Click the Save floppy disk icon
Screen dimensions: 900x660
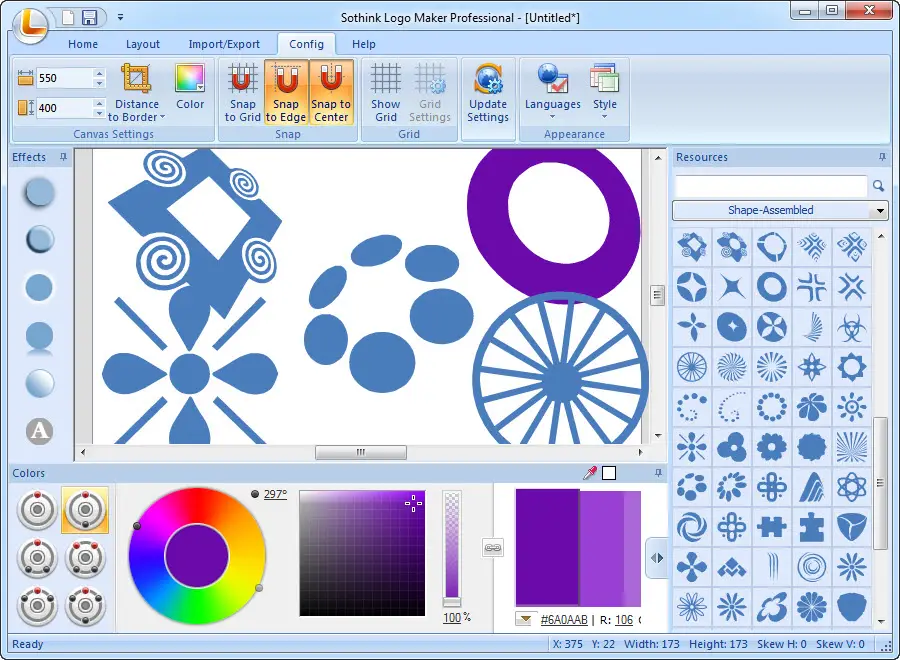(90, 17)
